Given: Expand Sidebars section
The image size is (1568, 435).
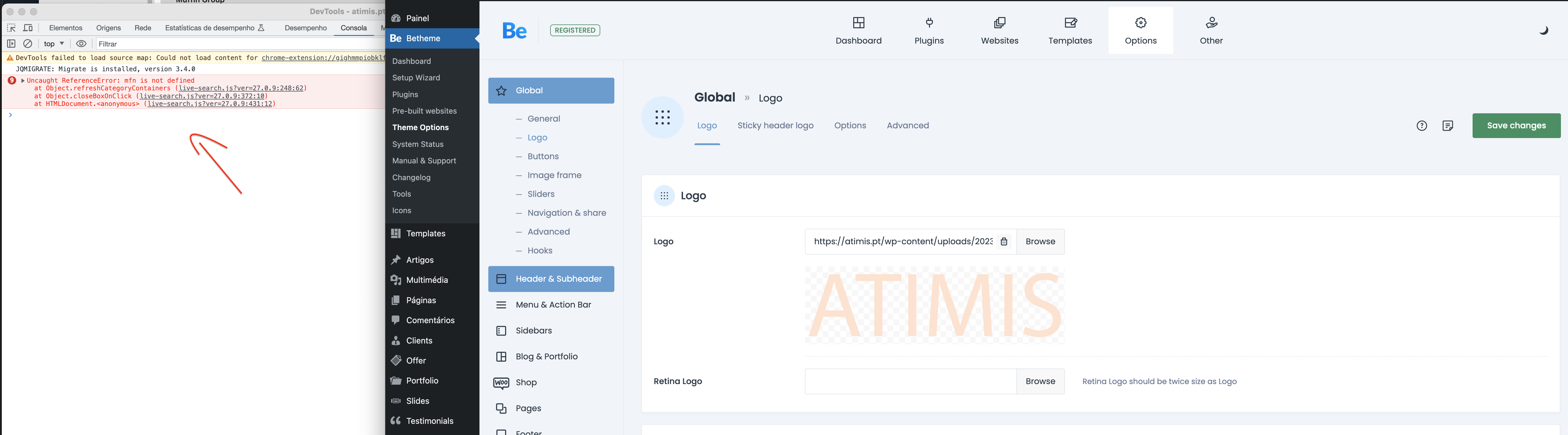Looking at the screenshot, I should coord(551,331).
